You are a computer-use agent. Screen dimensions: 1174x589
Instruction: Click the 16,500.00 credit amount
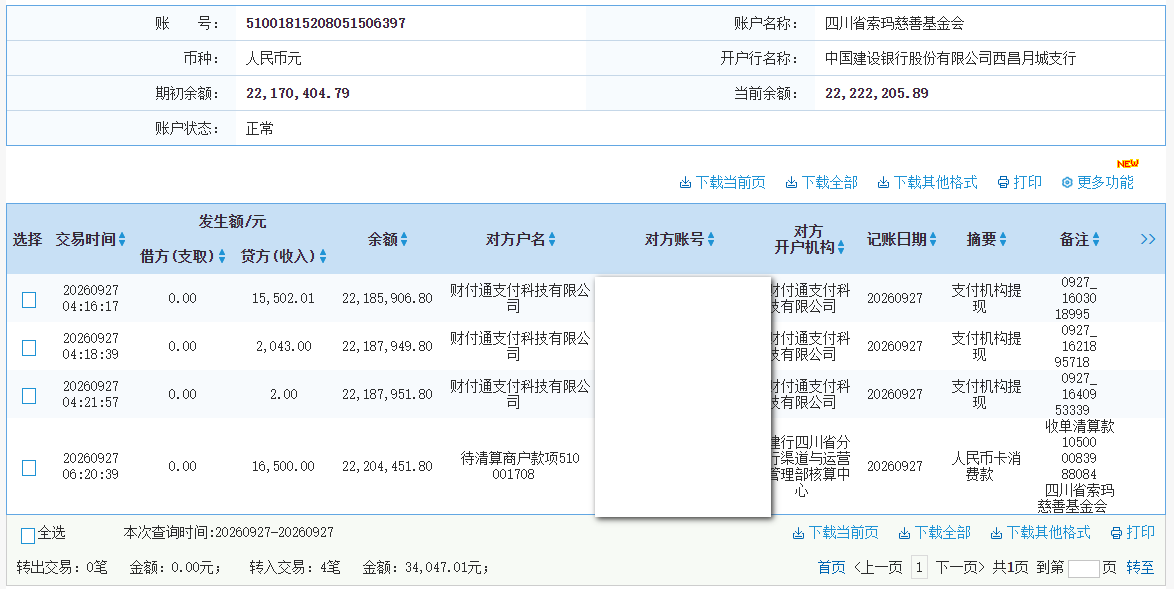tap(283, 466)
